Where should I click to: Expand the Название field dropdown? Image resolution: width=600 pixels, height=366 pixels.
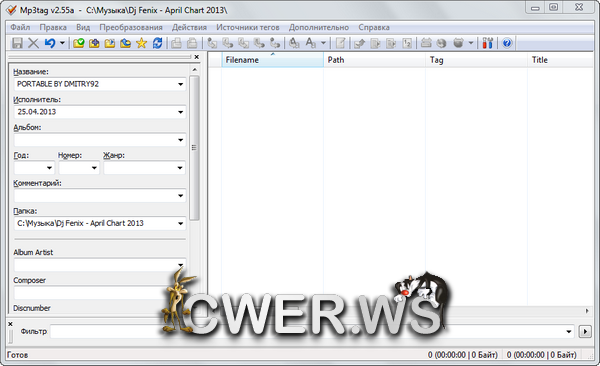(x=180, y=84)
